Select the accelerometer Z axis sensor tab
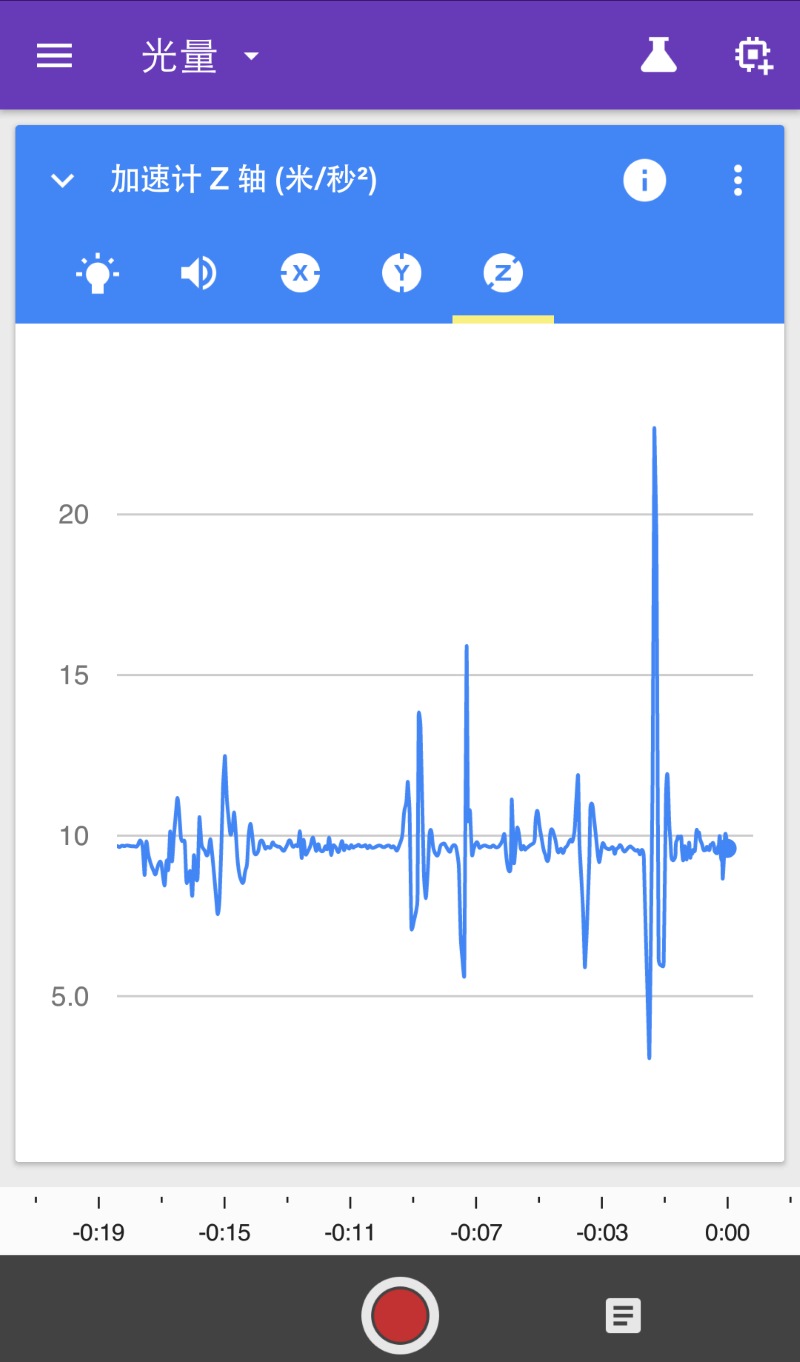The height and width of the screenshot is (1362, 800). tap(503, 273)
